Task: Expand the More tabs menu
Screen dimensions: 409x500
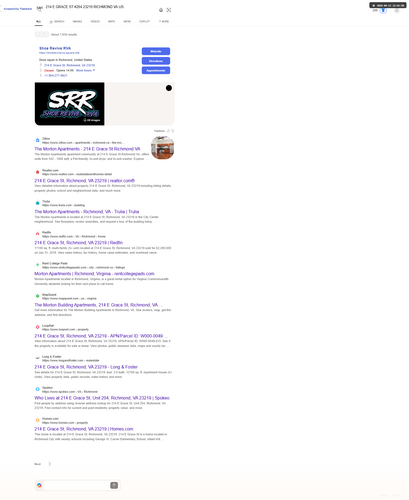Action: point(164,21)
